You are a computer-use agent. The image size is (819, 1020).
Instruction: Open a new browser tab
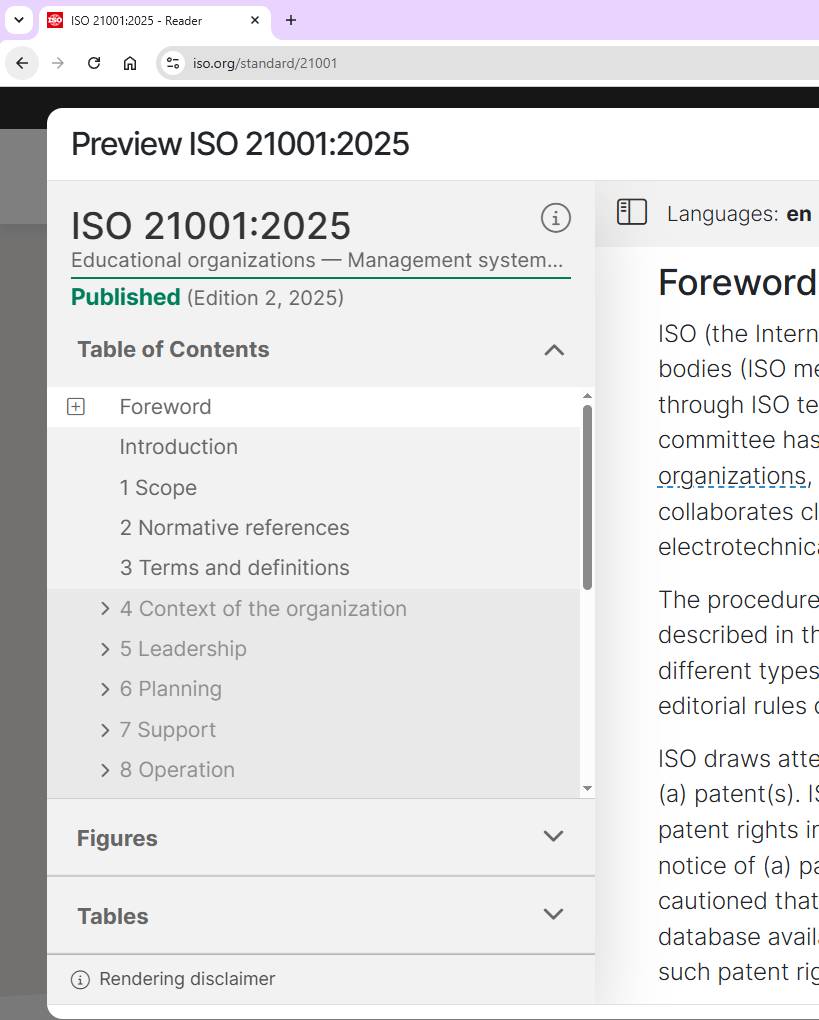coord(291,20)
